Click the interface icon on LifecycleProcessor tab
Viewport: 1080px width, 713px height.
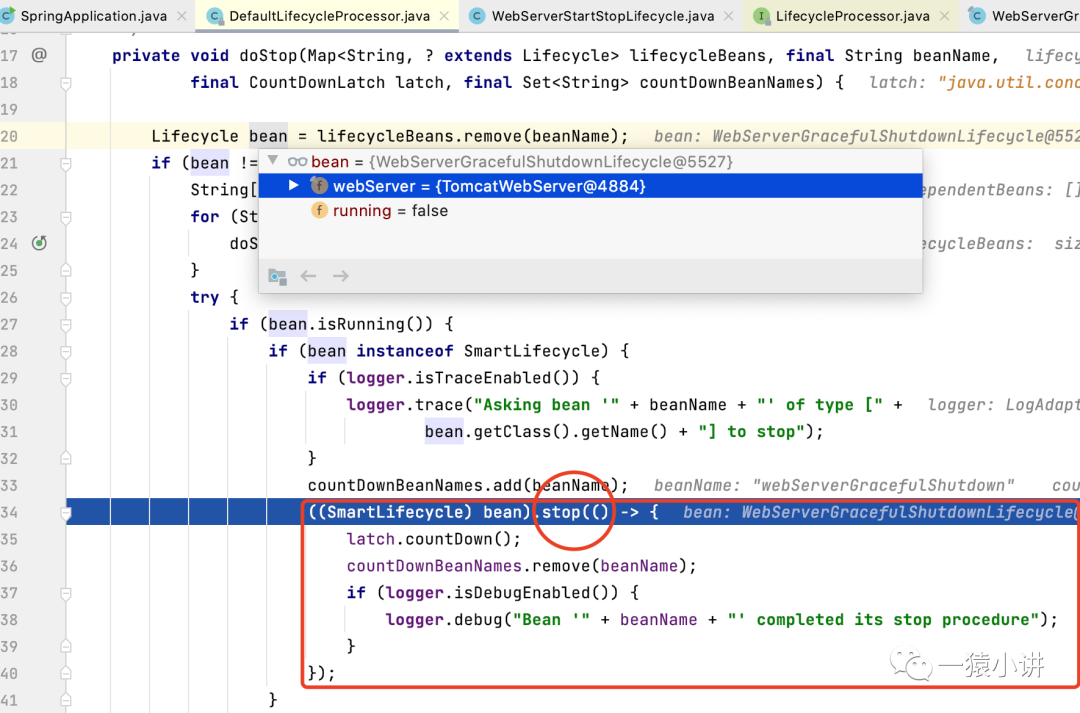(761, 16)
